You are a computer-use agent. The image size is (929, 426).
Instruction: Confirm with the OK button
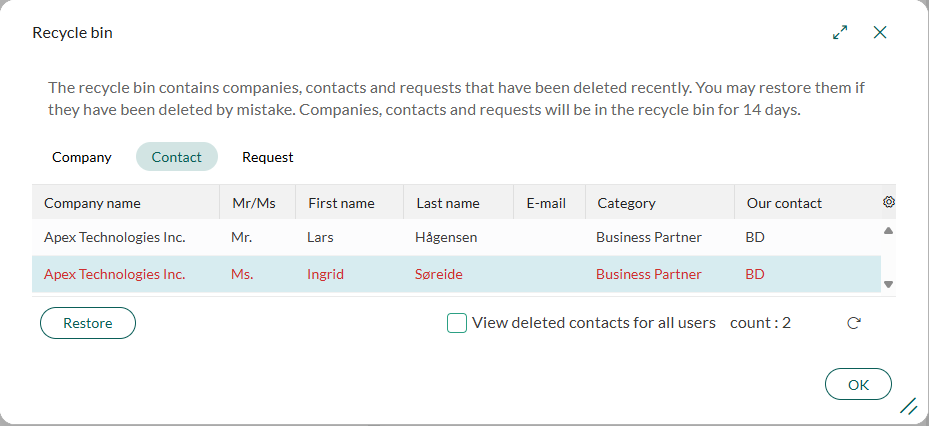click(858, 385)
